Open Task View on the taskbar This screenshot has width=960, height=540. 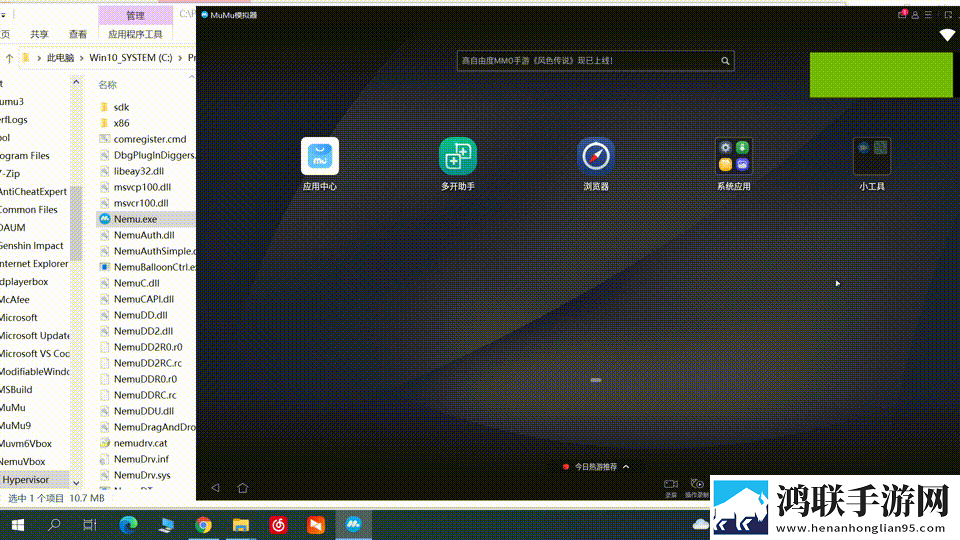tap(90, 525)
